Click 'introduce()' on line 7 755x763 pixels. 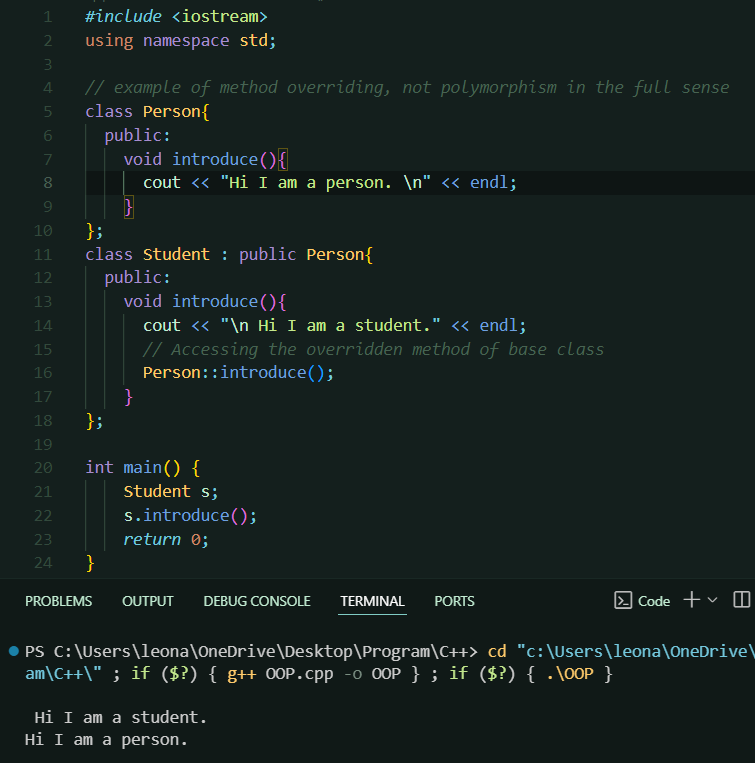click(224, 160)
